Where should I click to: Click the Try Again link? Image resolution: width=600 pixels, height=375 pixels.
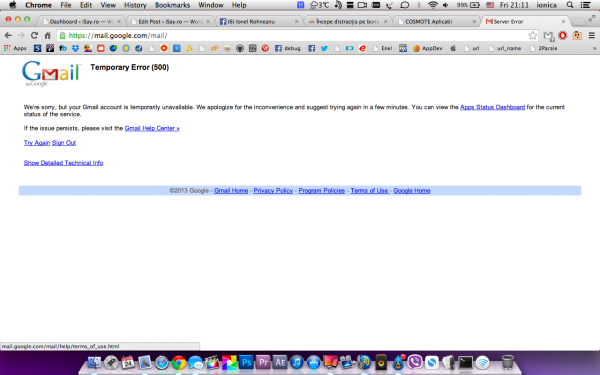pyautogui.click(x=37, y=143)
